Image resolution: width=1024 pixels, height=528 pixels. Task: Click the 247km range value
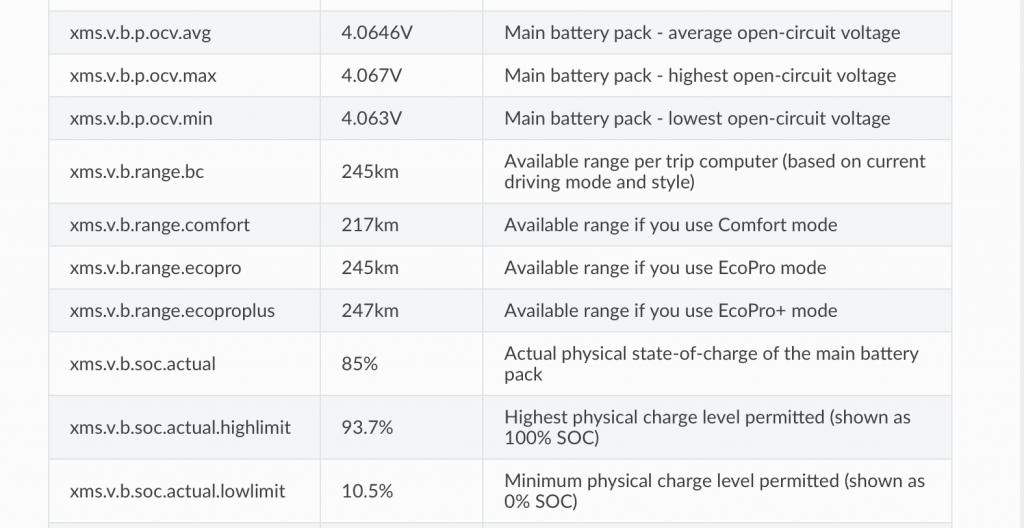tap(370, 311)
